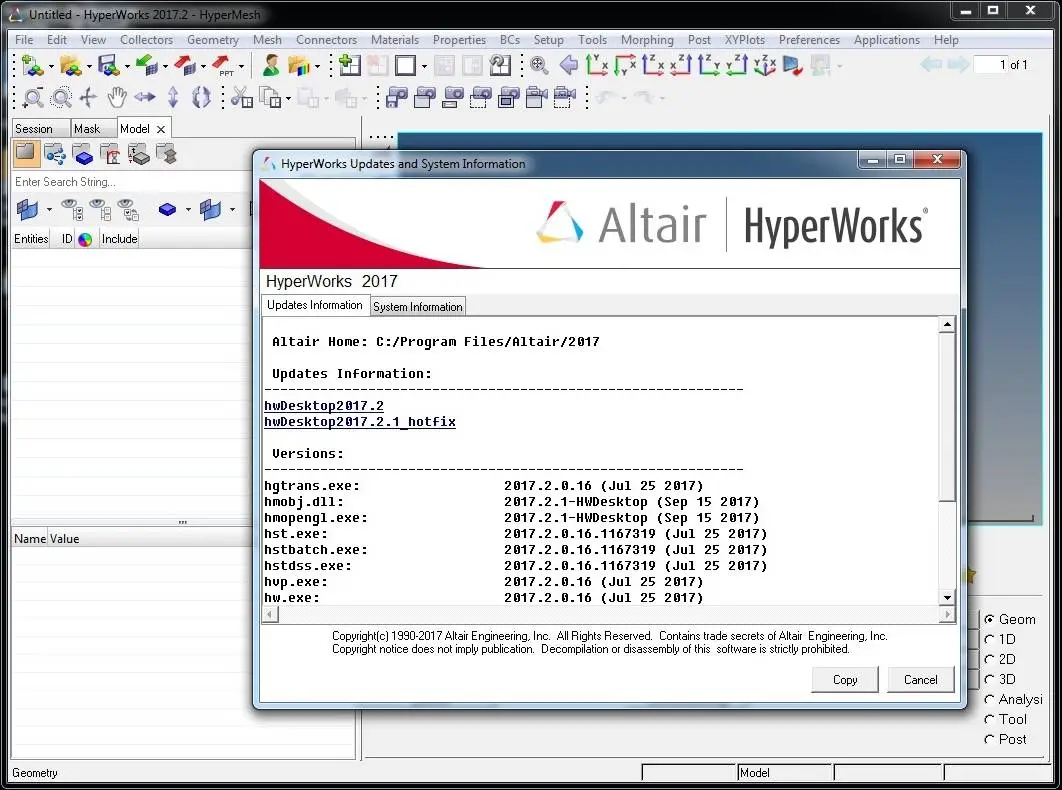The image size is (1062, 790).
Task: Select the Tool radio button
Action: (x=990, y=720)
